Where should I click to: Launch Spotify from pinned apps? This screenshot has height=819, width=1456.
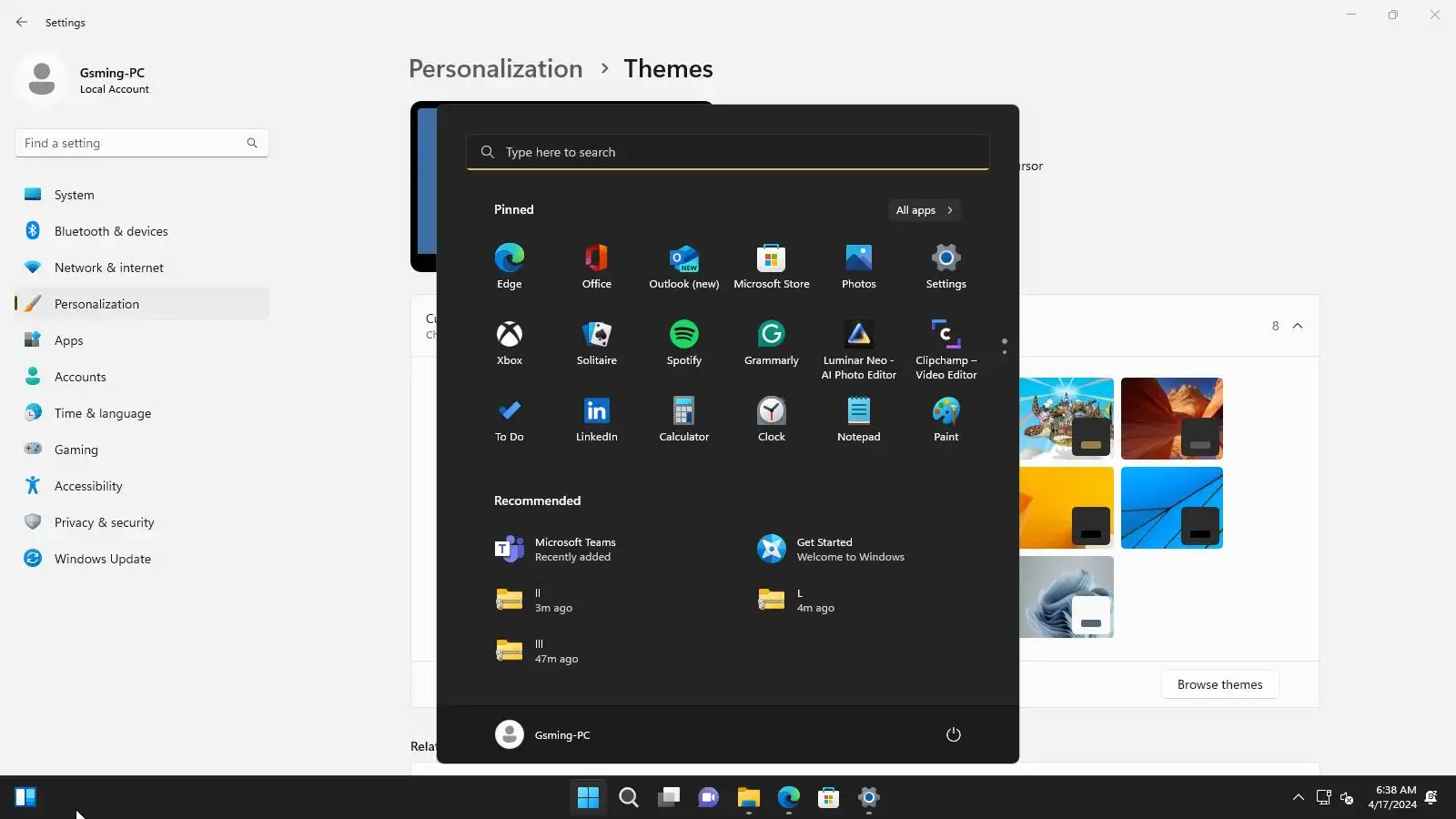click(684, 343)
